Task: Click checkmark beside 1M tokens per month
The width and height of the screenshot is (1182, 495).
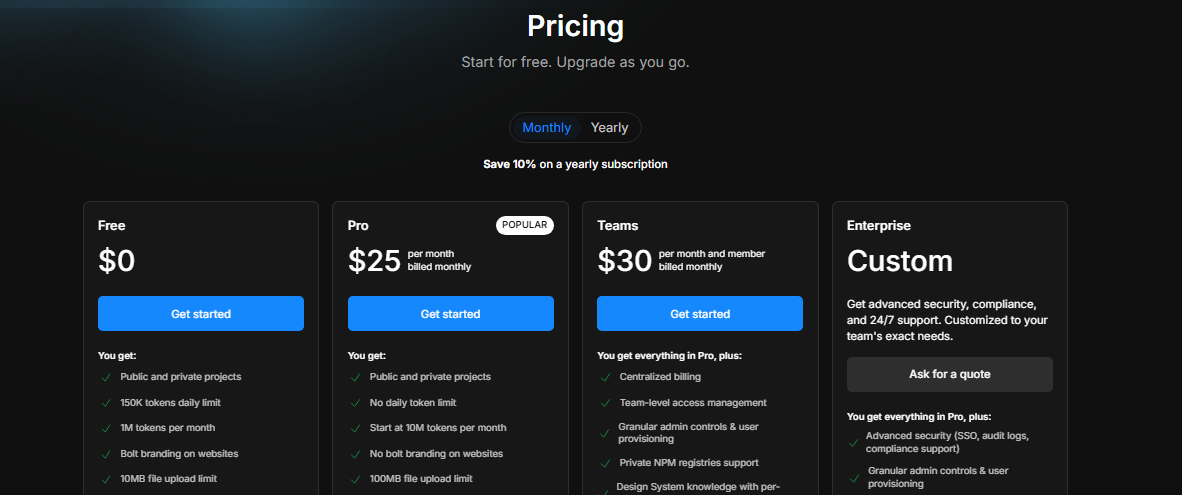Action: (106, 428)
